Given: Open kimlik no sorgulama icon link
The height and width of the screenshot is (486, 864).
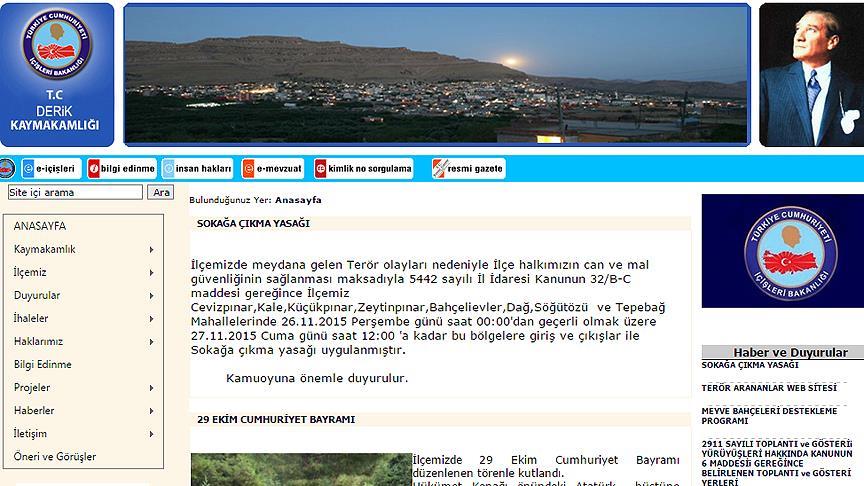Looking at the screenshot, I should pyautogui.click(x=363, y=169).
